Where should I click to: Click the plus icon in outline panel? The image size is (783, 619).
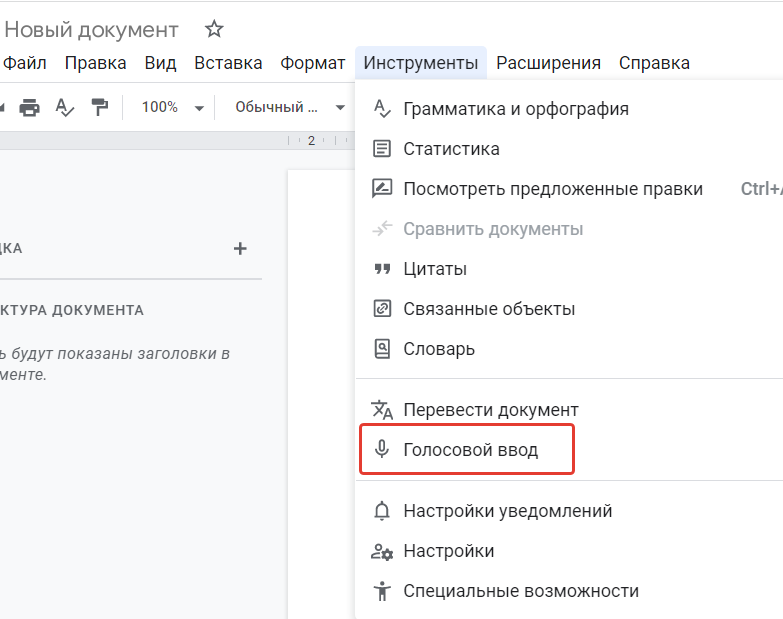point(240,248)
